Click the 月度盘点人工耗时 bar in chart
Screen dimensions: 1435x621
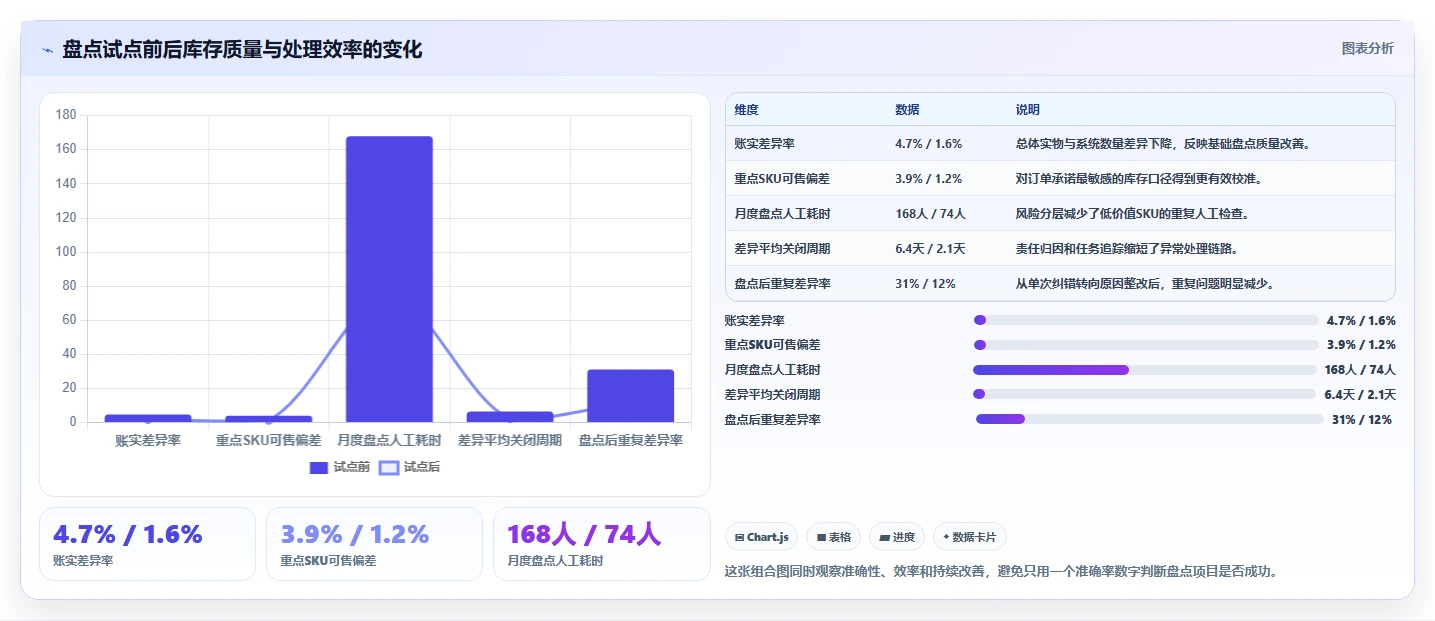pos(389,279)
